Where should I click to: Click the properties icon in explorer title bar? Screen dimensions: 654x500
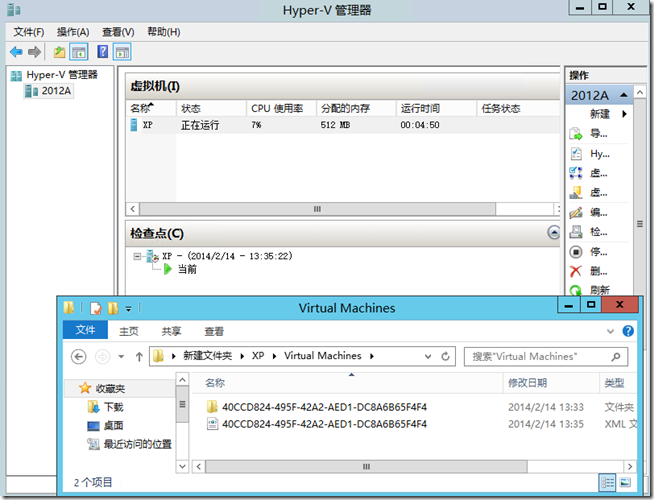96,309
